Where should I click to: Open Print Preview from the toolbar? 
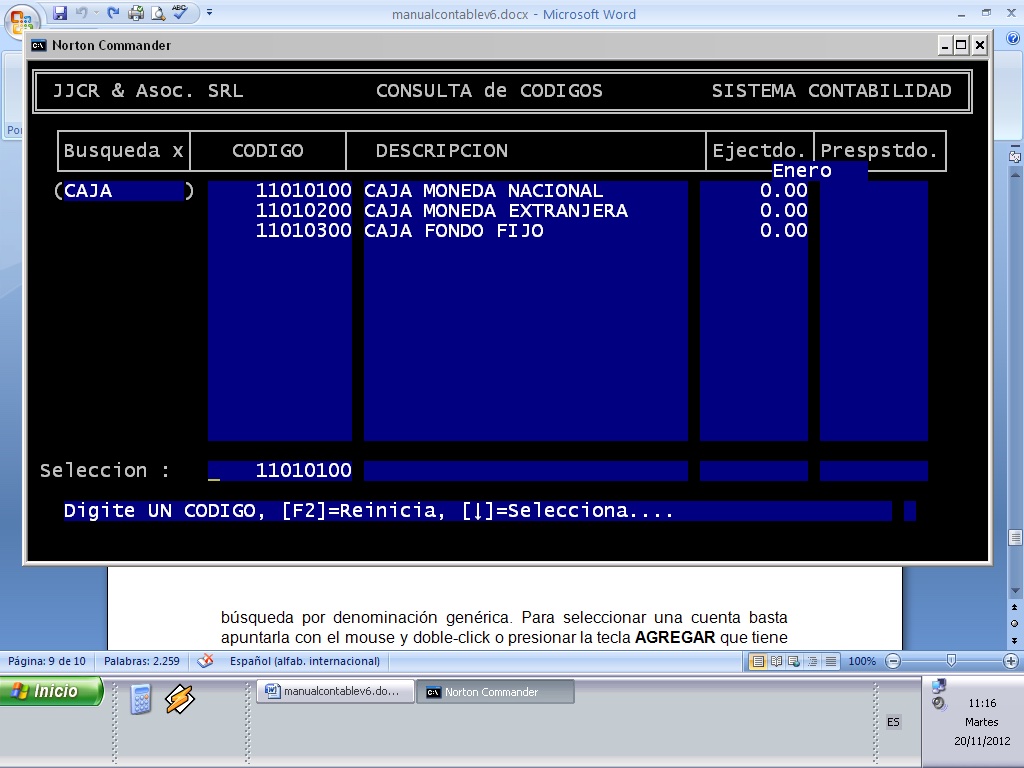[x=157, y=12]
